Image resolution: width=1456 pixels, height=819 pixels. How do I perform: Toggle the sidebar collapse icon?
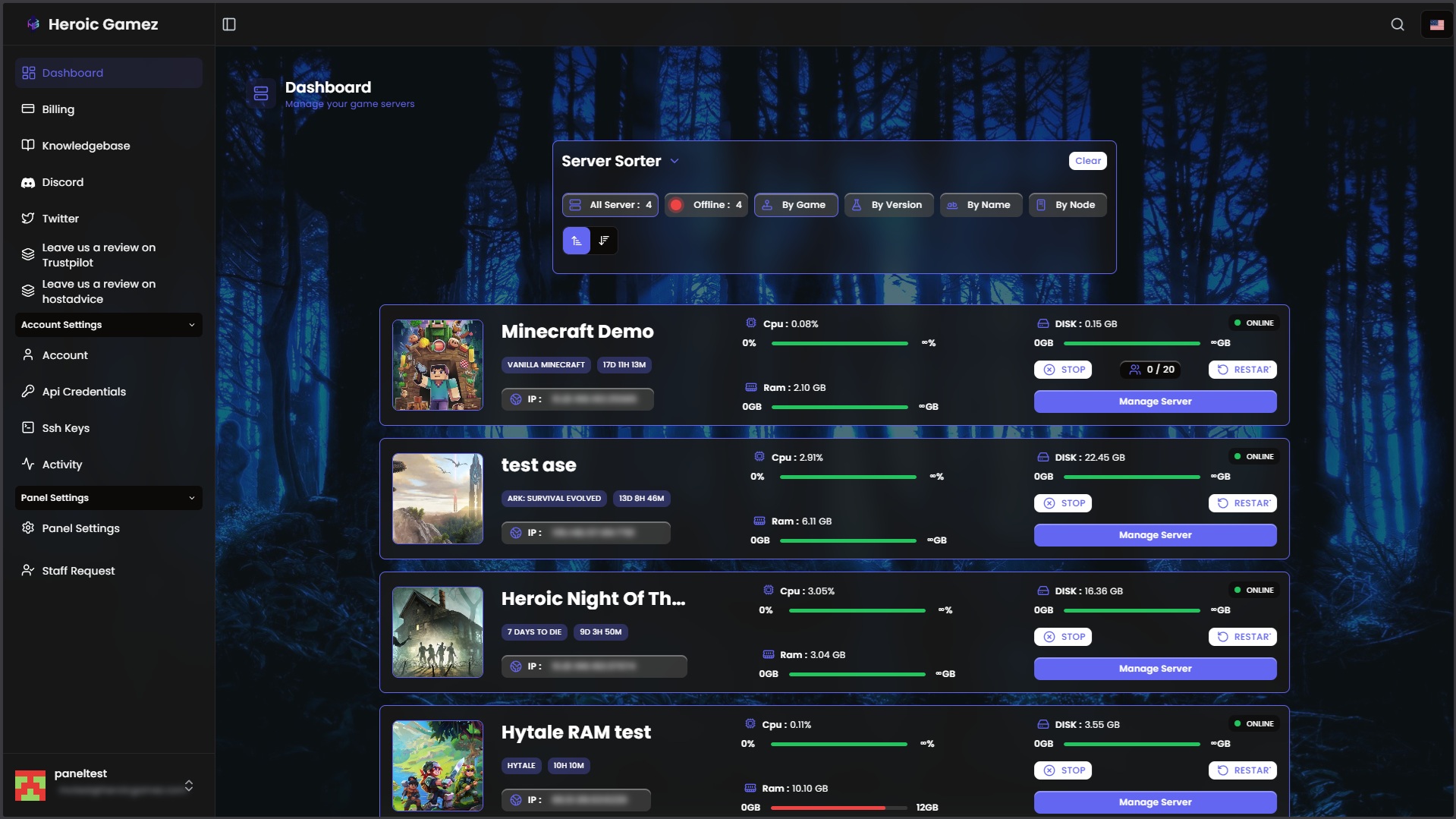click(229, 24)
